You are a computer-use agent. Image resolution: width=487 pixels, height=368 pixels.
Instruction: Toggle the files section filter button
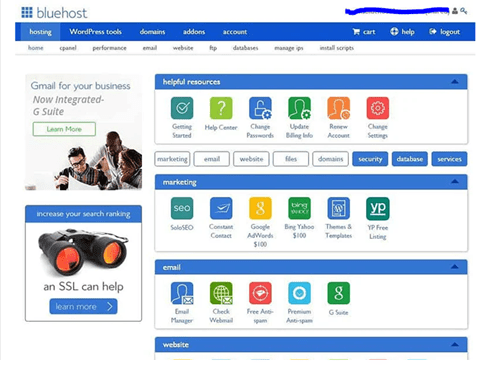pyautogui.click(x=291, y=159)
